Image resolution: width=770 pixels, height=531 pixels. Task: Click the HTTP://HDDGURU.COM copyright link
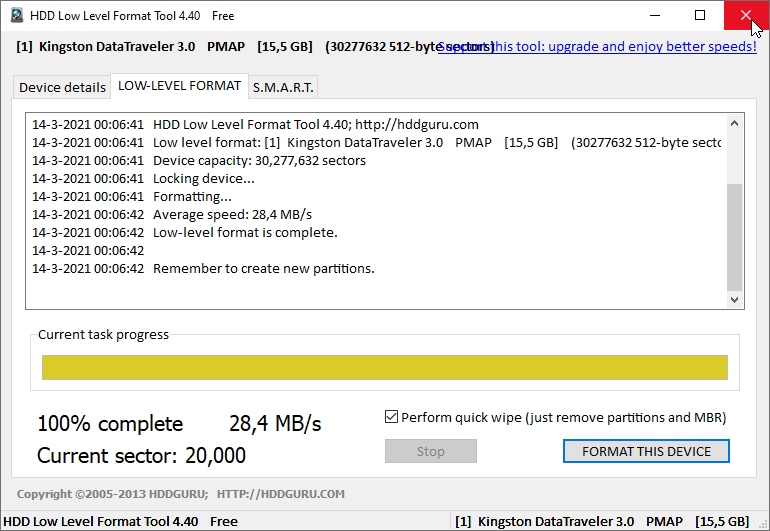click(280, 494)
